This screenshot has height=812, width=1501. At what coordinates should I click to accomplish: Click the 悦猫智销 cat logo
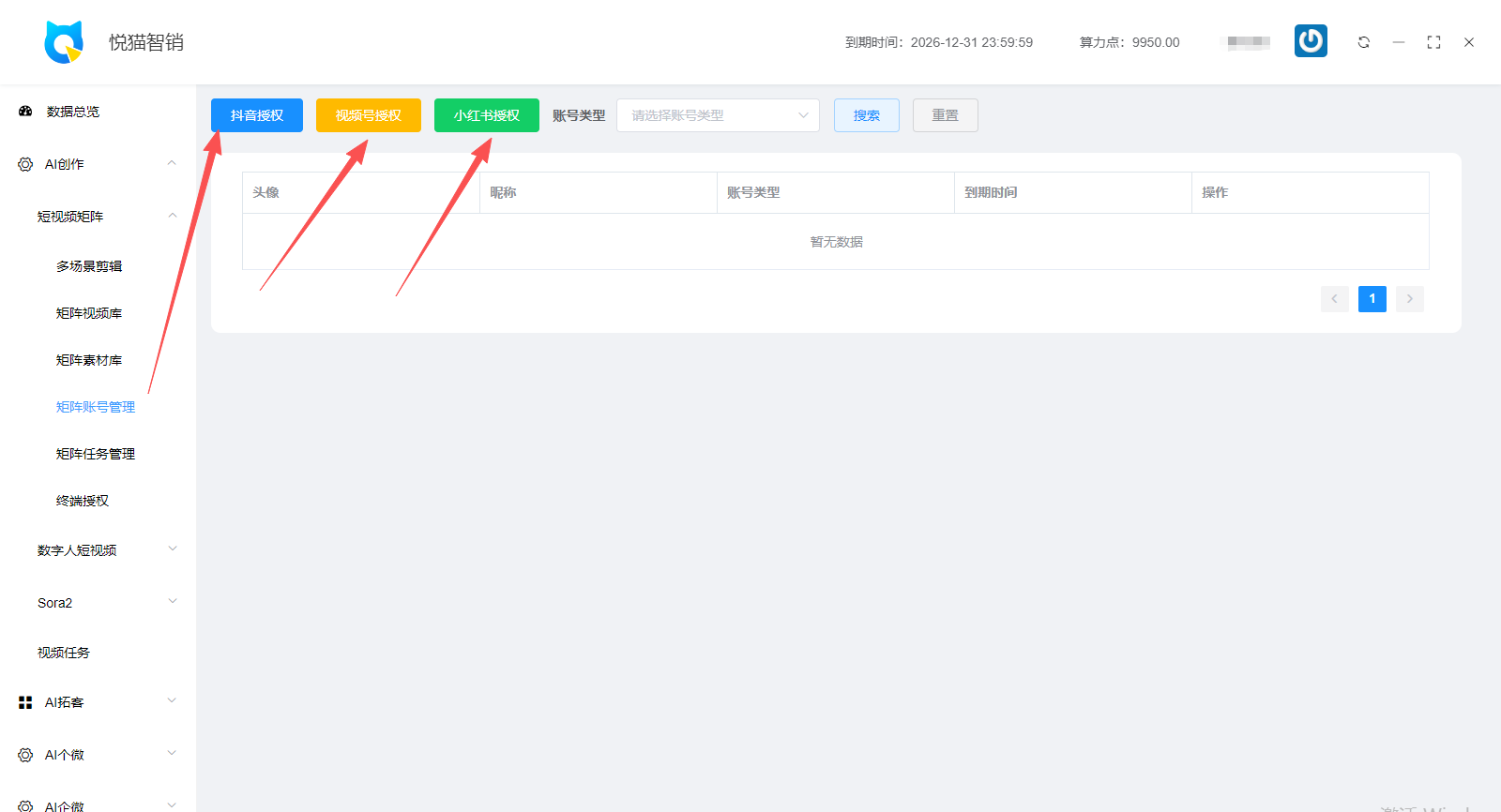click(64, 42)
